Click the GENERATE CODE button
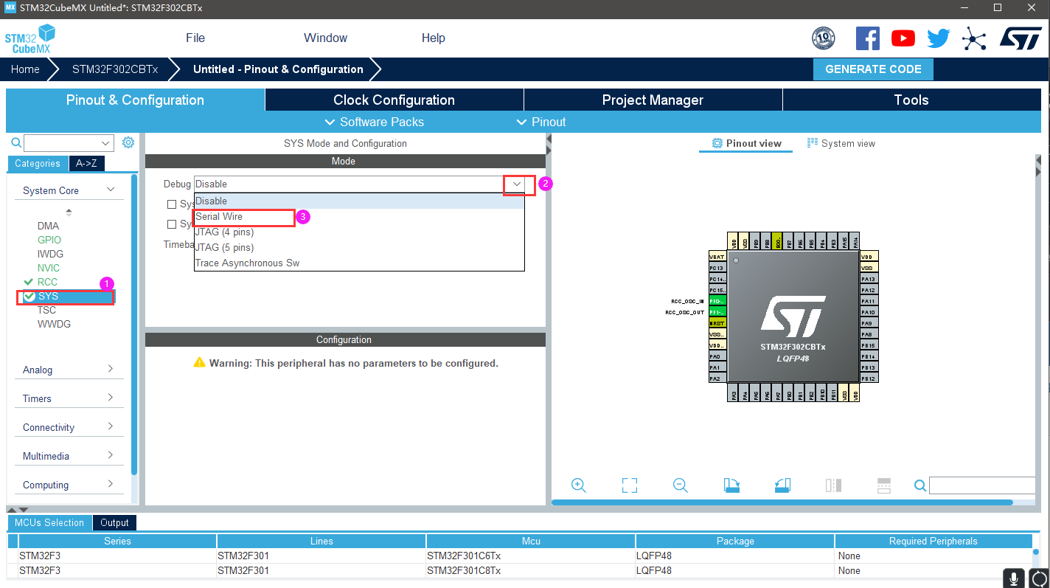Screen dimensions: 1050x588 (873, 69)
